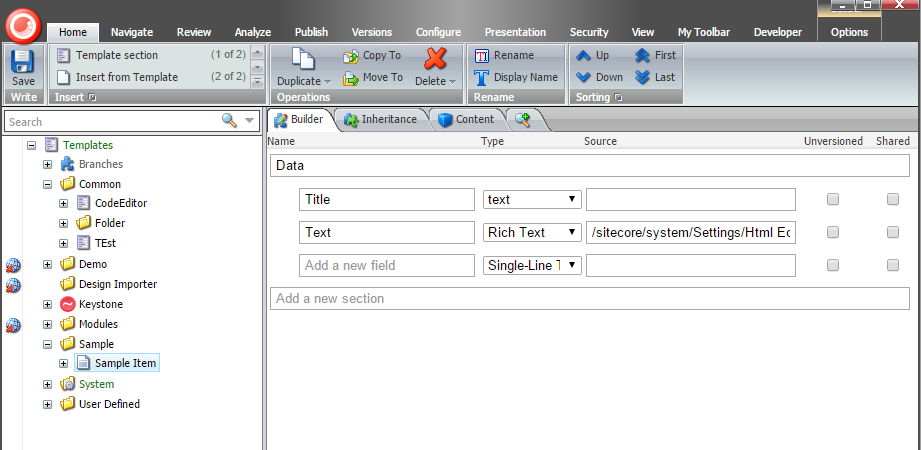Click the Copy To icon
This screenshot has width=921, height=450.
(x=351, y=56)
